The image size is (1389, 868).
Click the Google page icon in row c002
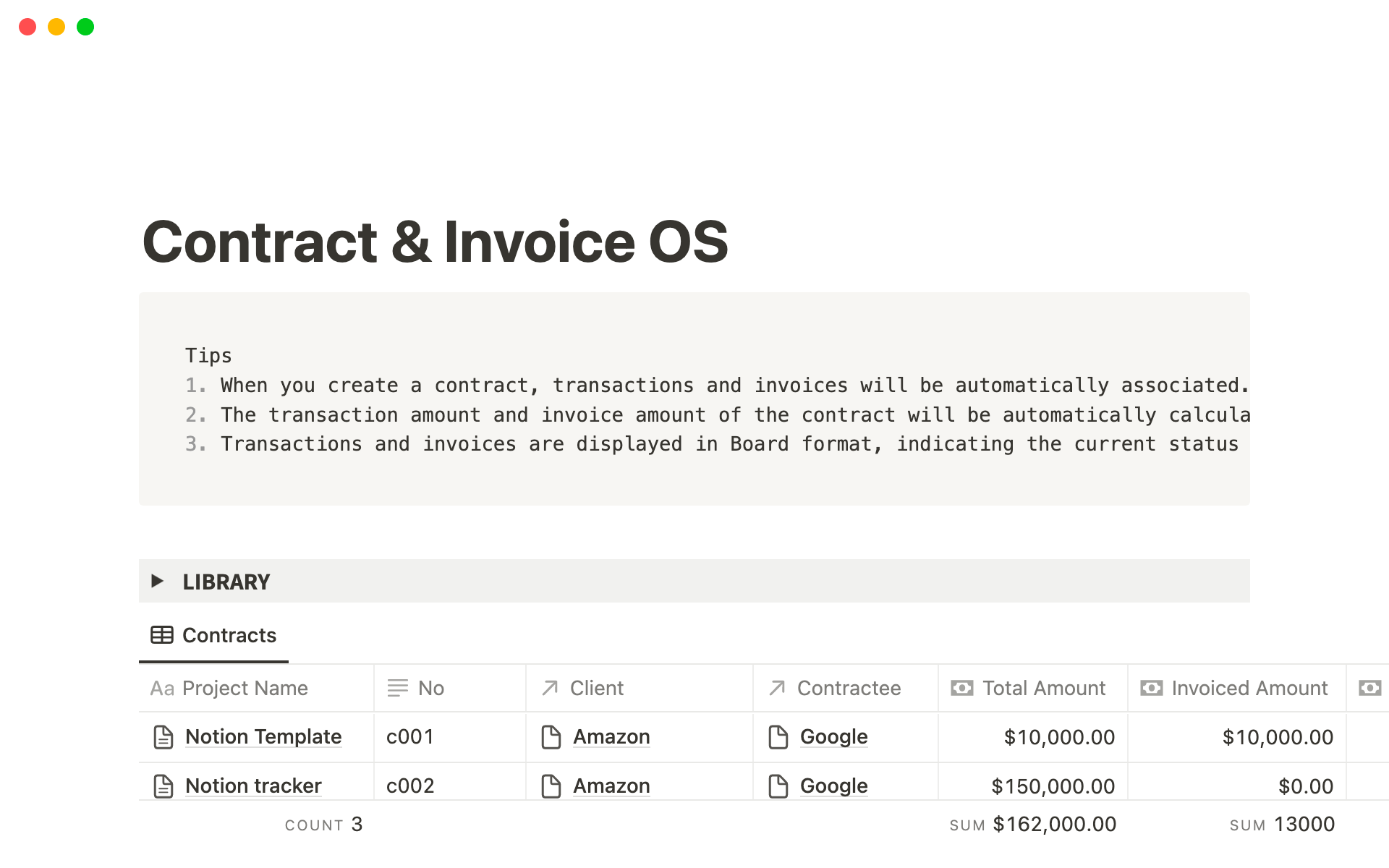[778, 786]
